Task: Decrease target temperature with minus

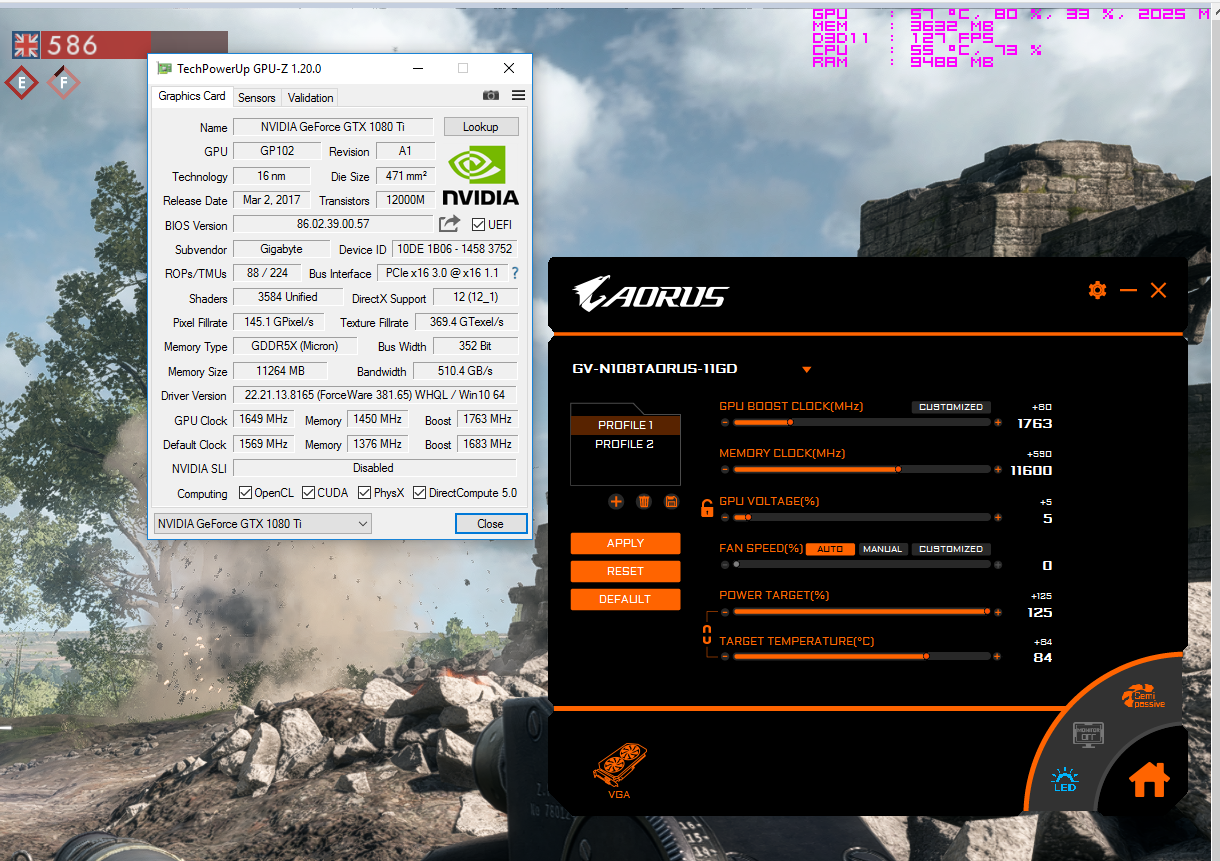Action: click(x=725, y=656)
